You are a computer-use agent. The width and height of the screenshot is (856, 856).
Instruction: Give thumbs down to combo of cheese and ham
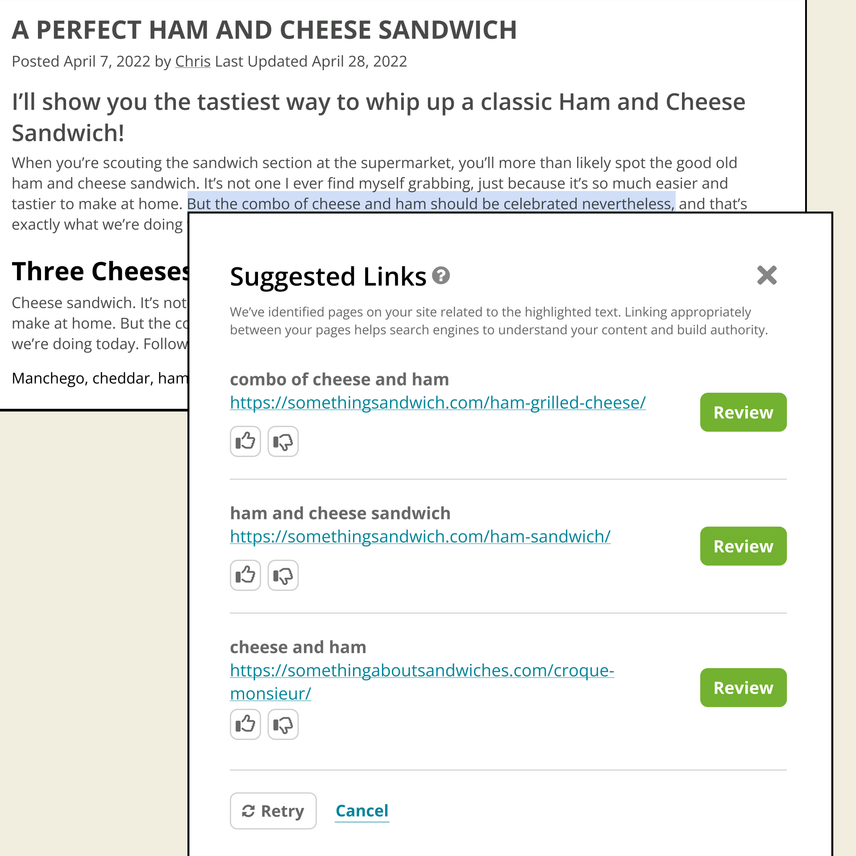[283, 441]
